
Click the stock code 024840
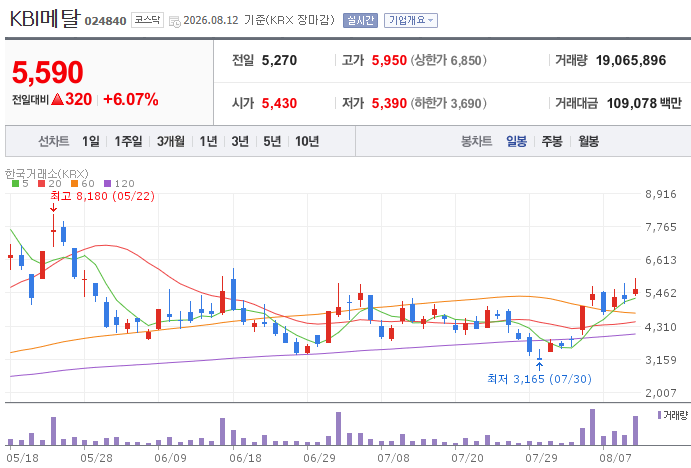tap(105, 21)
